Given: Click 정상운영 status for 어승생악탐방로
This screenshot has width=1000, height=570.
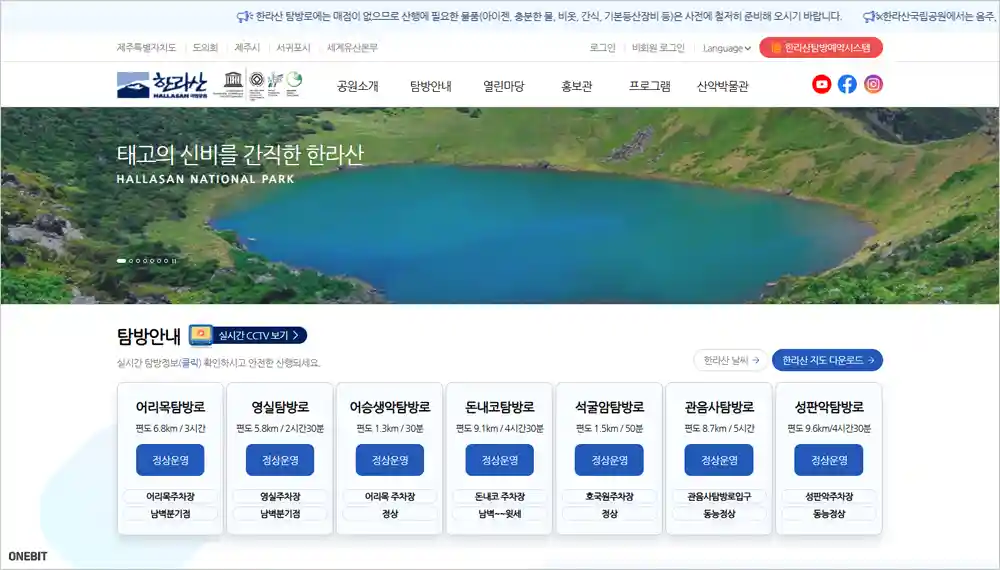Looking at the screenshot, I should [390, 460].
